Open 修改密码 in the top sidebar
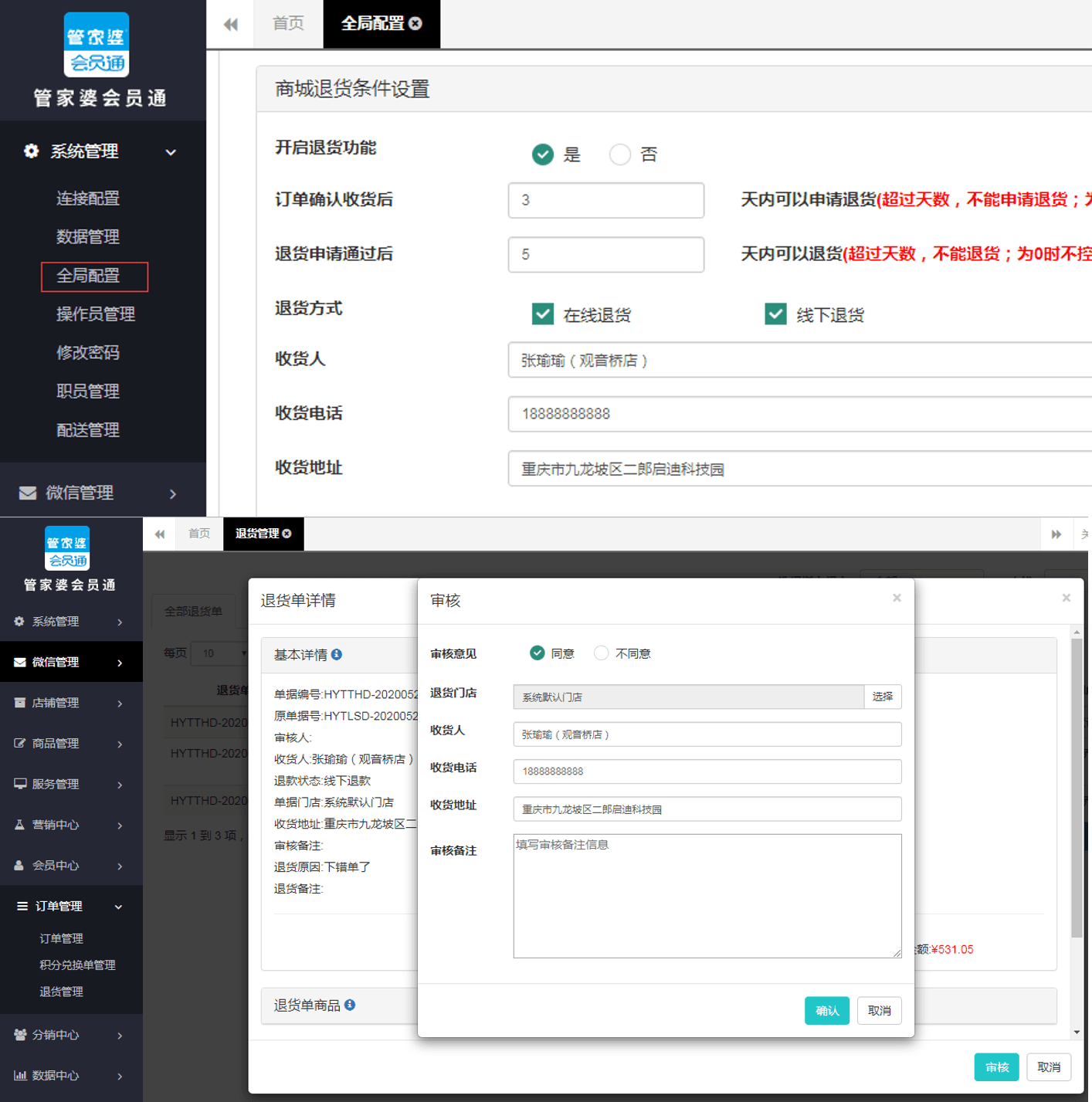The image size is (1092, 1102). coord(88,353)
